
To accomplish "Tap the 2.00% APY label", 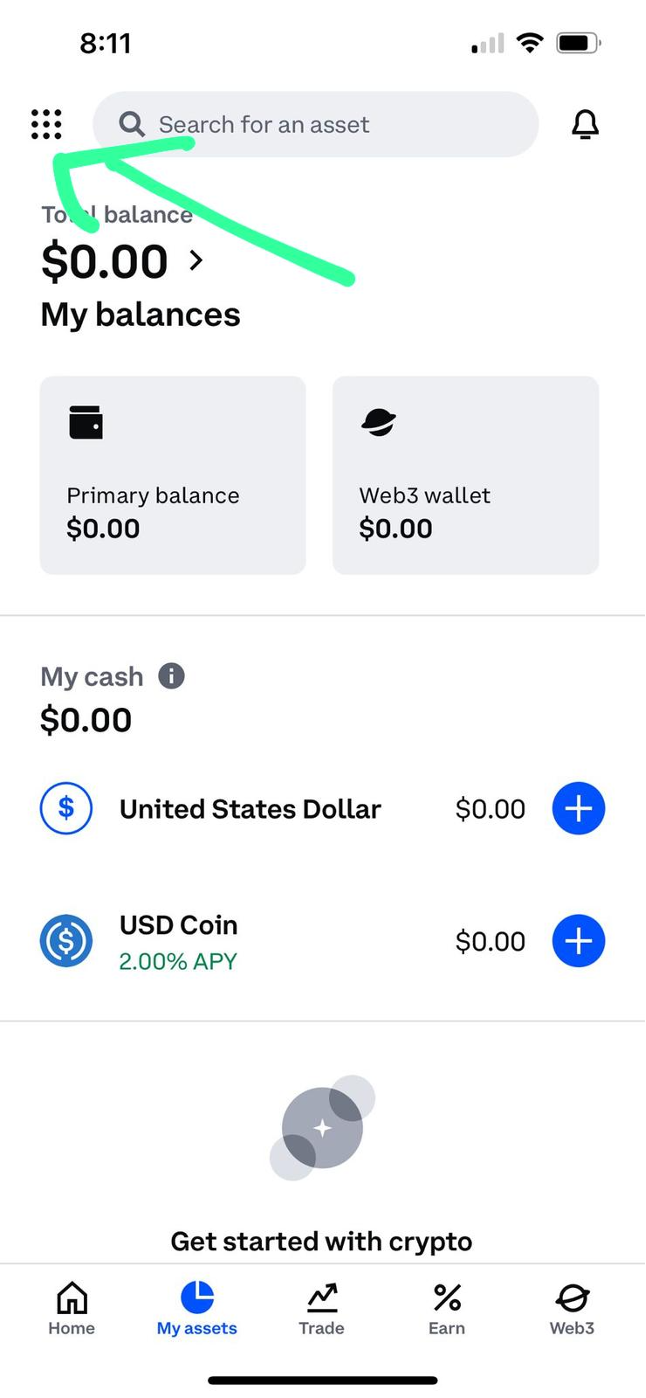I will point(178,961).
